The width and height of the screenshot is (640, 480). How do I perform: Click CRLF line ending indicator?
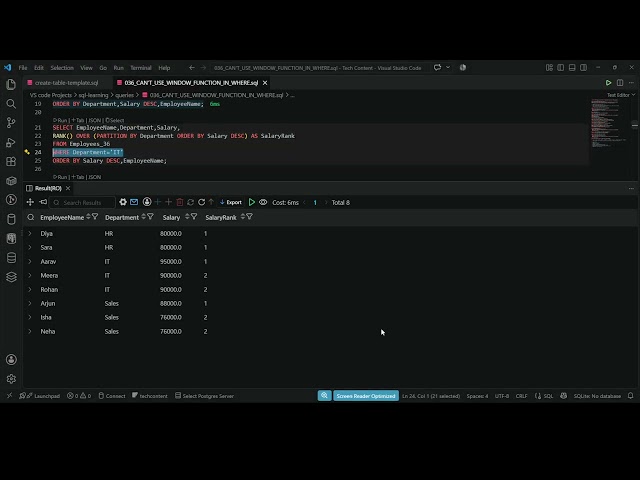point(521,396)
